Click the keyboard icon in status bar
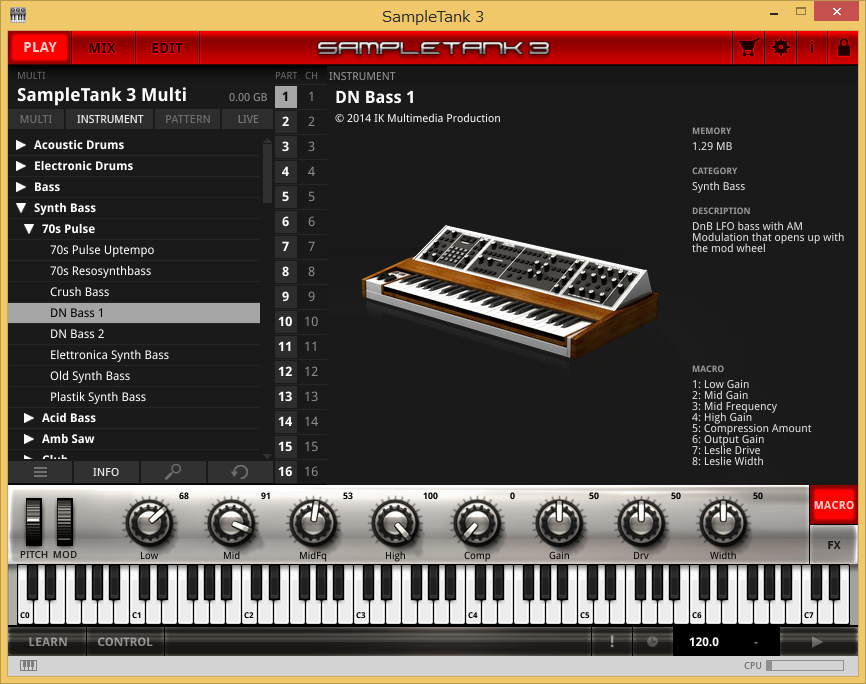 coord(28,666)
